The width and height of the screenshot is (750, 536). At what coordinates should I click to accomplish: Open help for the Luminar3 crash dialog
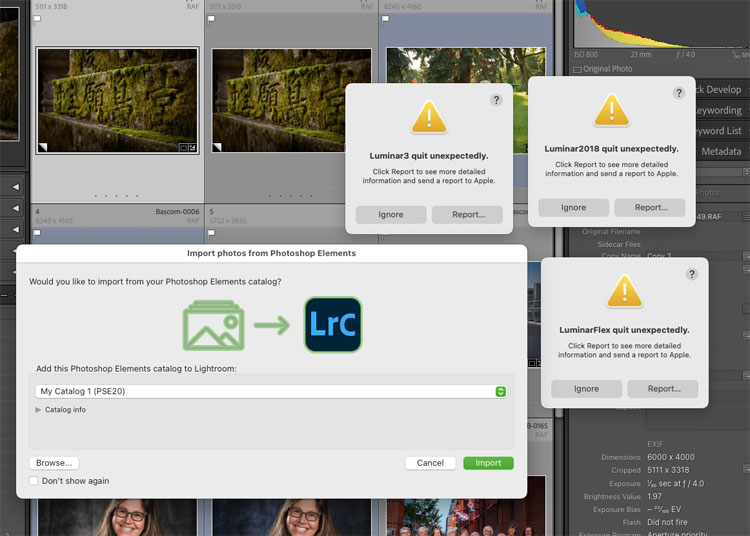click(x=496, y=100)
